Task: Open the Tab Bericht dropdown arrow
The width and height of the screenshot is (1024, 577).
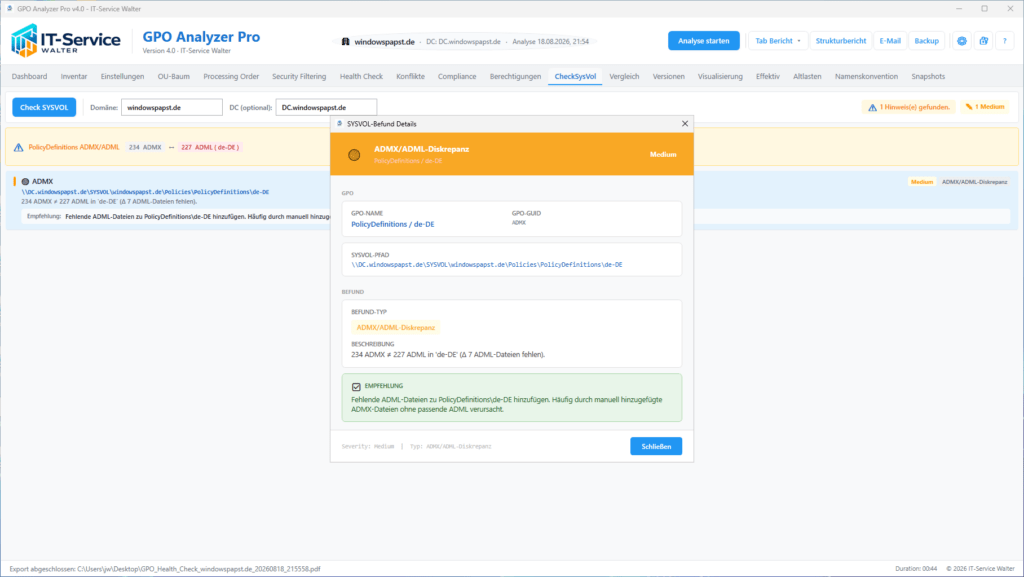Action: (x=799, y=41)
